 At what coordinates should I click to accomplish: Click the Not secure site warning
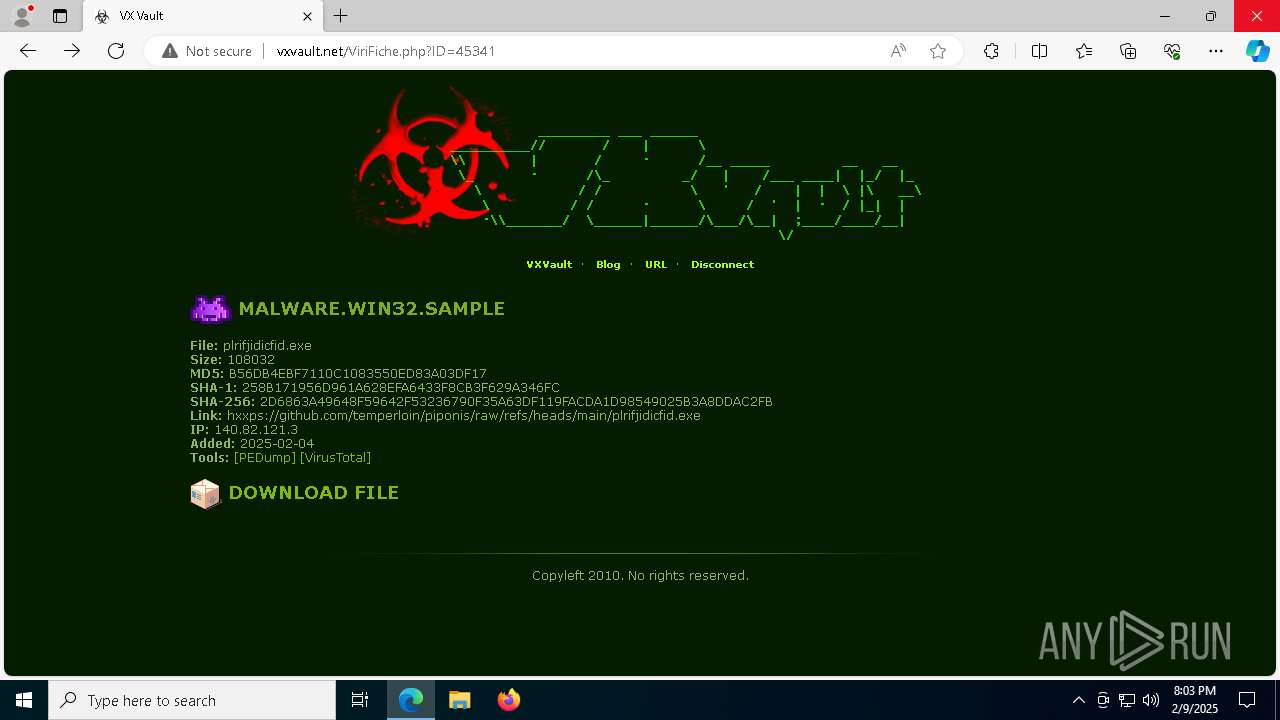207,51
